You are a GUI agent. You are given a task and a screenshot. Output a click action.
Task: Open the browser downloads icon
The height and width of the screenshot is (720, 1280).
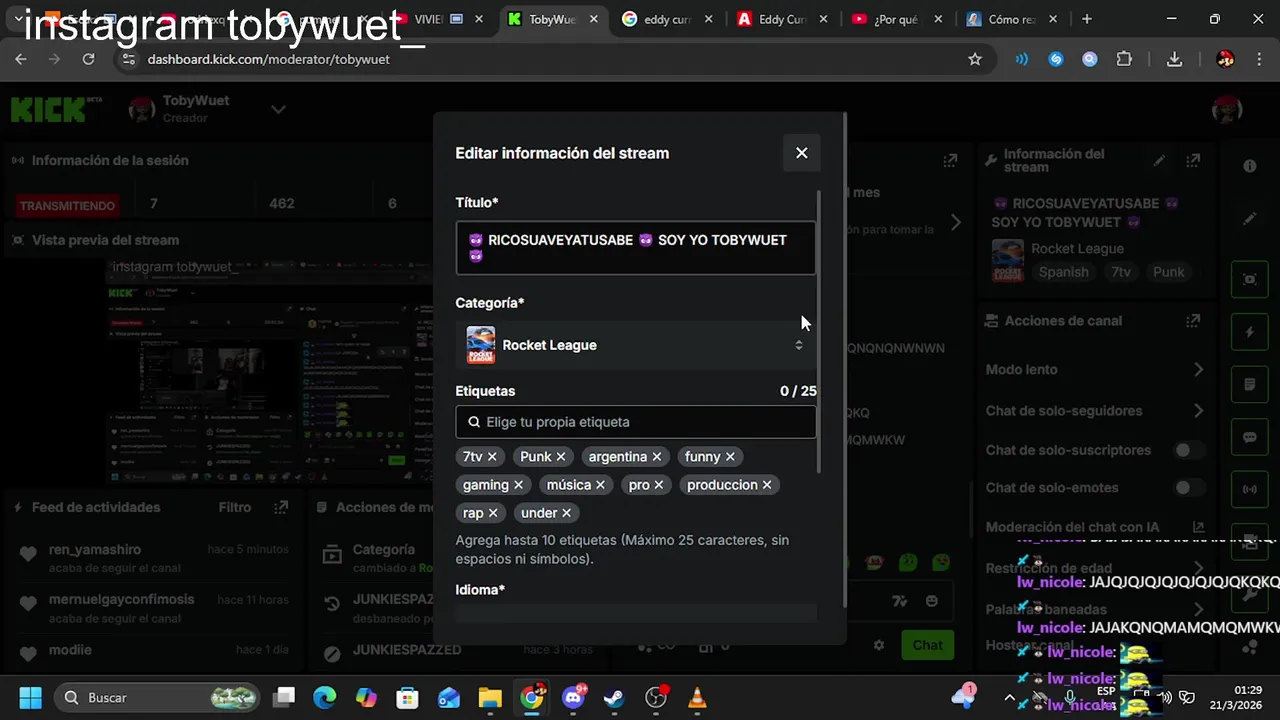pos(1175,59)
